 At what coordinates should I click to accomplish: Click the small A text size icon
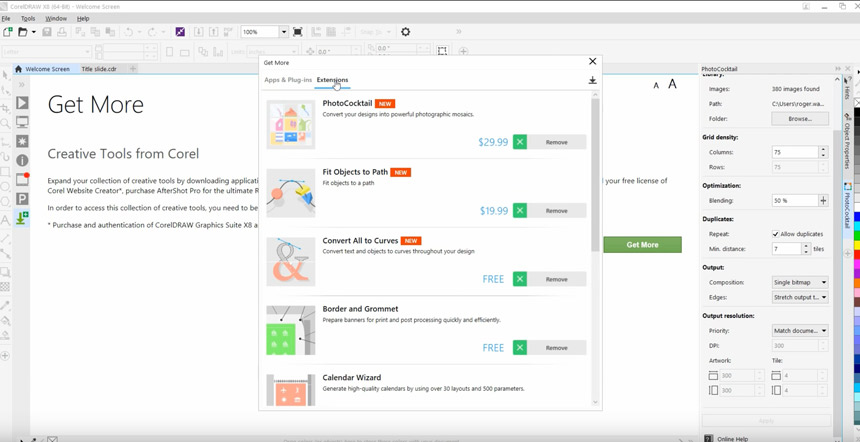tap(656, 85)
